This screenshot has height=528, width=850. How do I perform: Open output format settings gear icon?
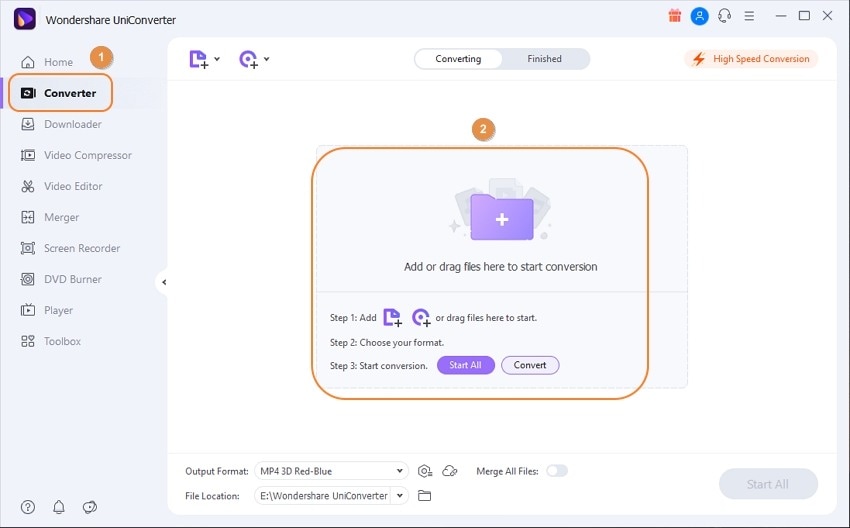coord(424,471)
